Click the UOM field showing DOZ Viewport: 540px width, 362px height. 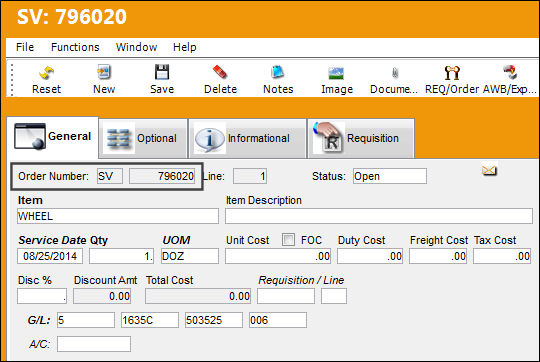[x=190, y=256]
